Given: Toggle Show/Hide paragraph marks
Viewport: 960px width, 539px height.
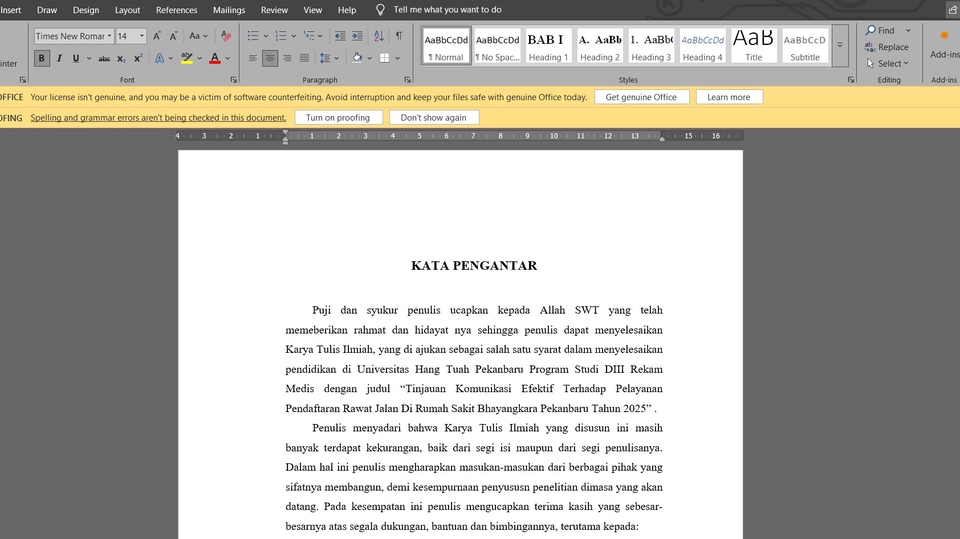Looking at the screenshot, I should pyautogui.click(x=399, y=36).
